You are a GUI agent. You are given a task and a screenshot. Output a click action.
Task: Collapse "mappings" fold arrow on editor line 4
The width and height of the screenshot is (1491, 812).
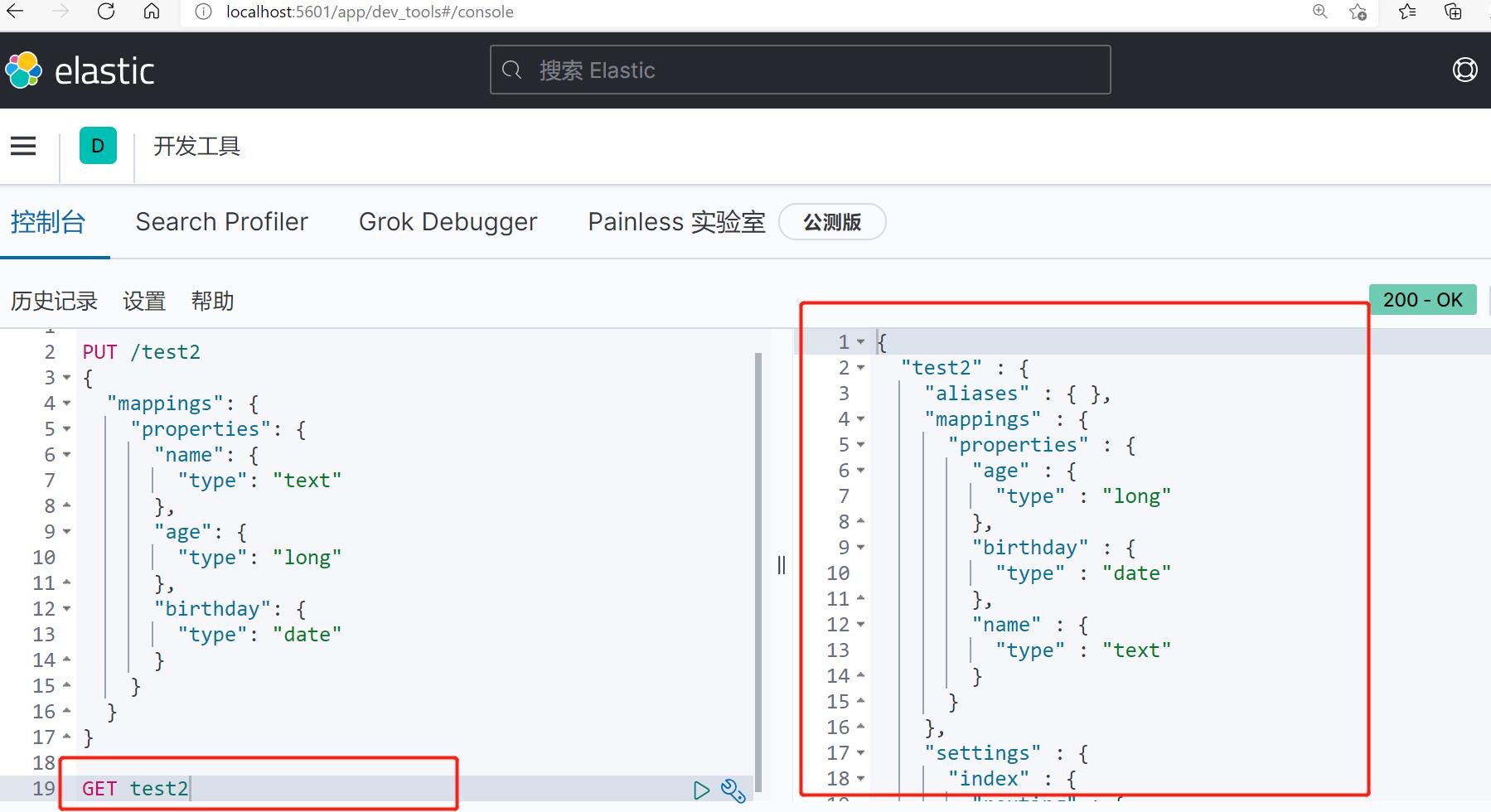point(66,404)
